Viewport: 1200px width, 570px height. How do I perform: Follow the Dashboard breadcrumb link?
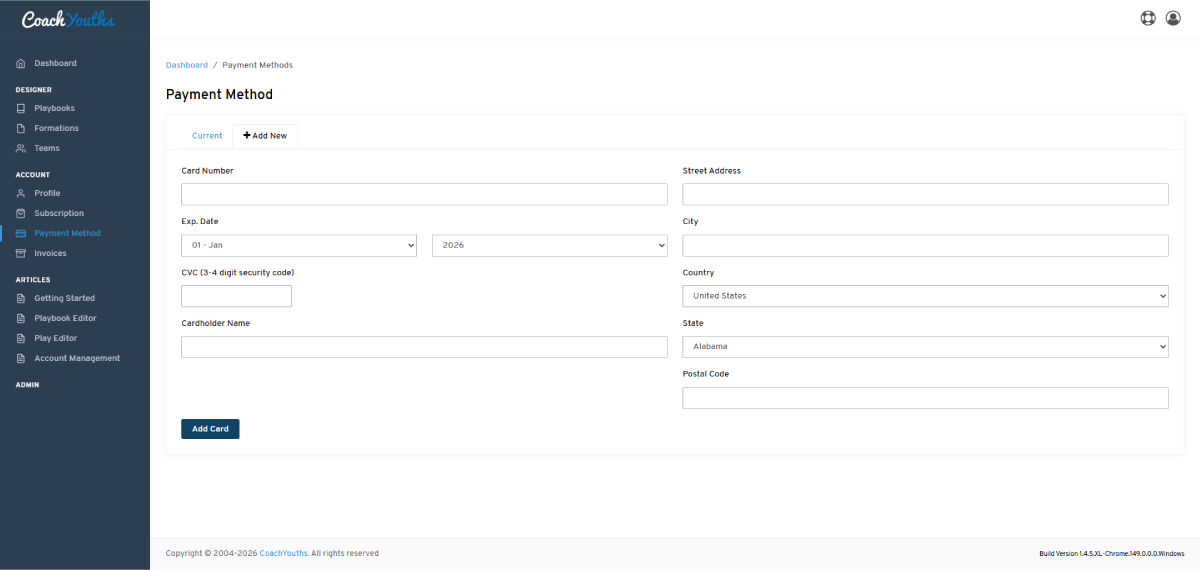pyautogui.click(x=187, y=65)
